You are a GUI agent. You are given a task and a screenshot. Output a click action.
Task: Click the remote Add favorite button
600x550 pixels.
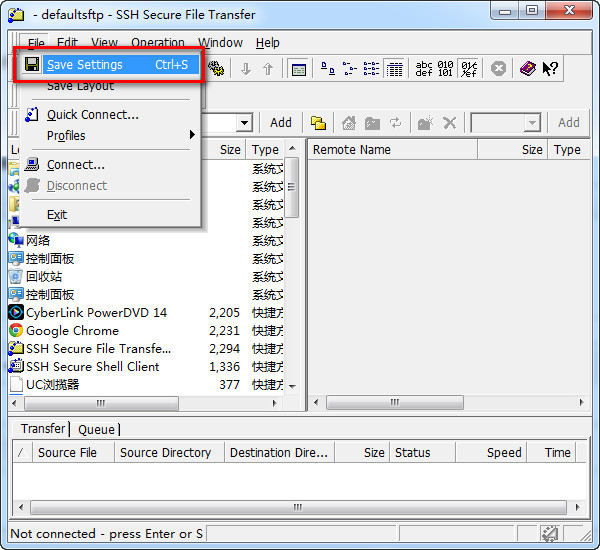(568, 123)
